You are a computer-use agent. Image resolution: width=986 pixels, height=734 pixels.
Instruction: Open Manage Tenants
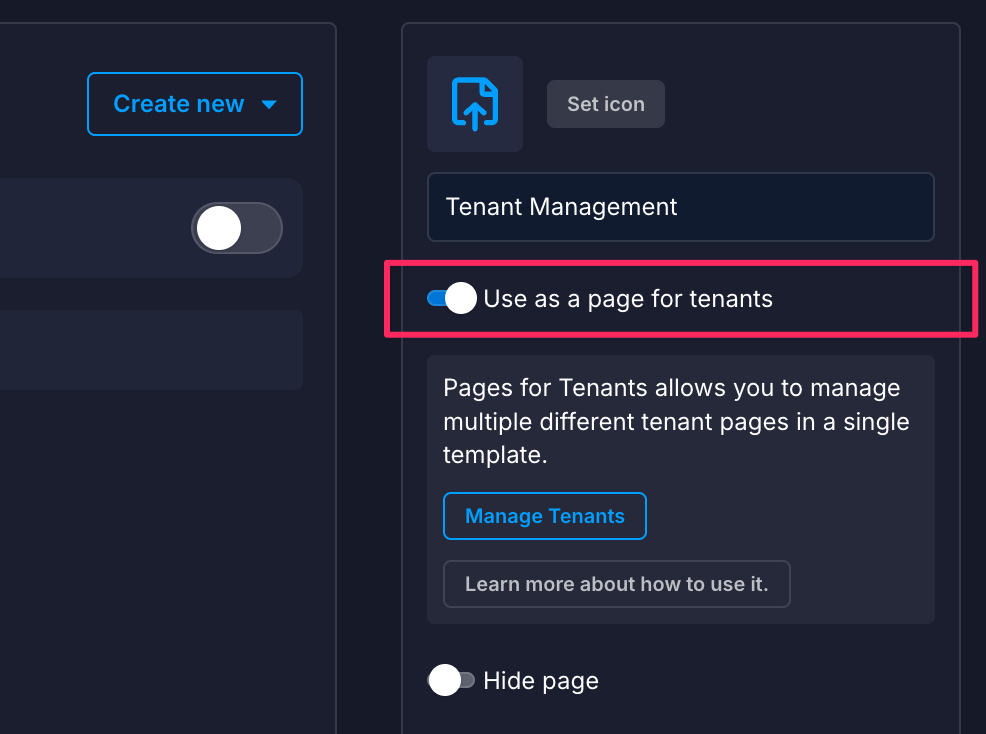545,516
